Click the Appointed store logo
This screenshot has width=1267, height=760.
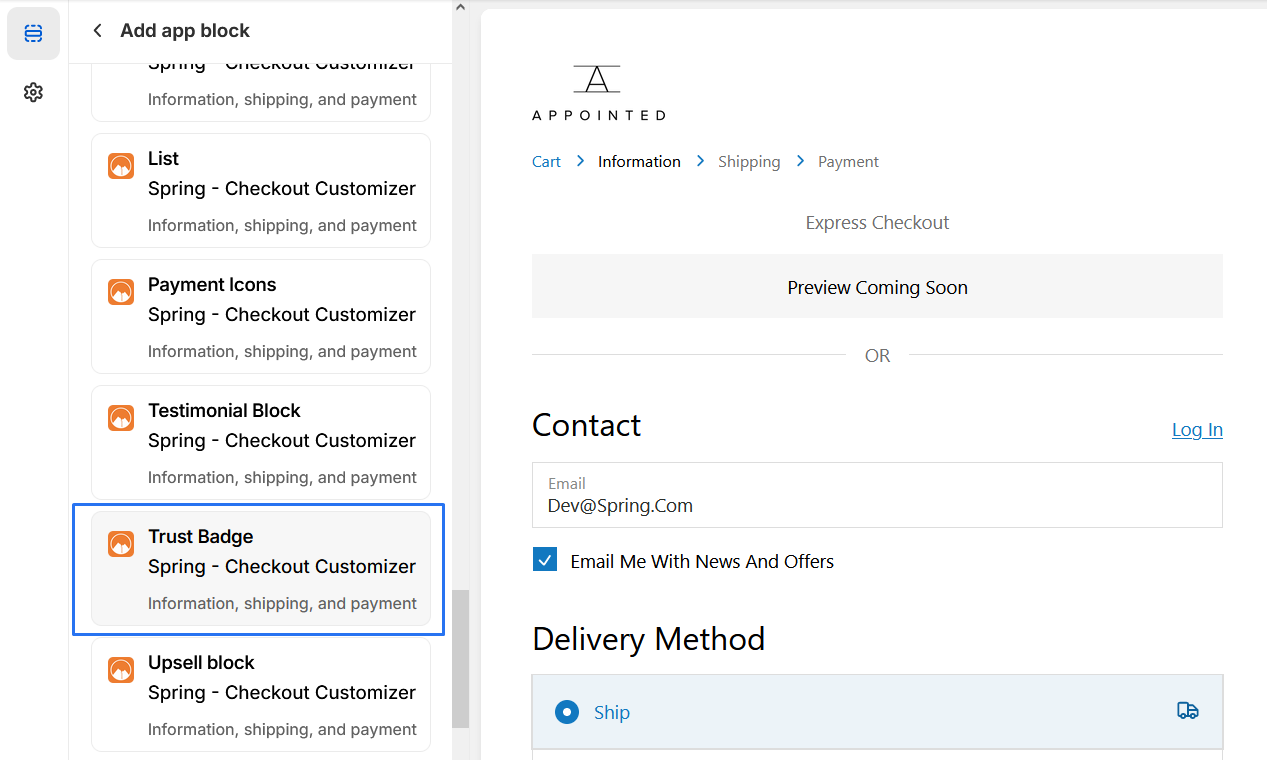point(598,93)
